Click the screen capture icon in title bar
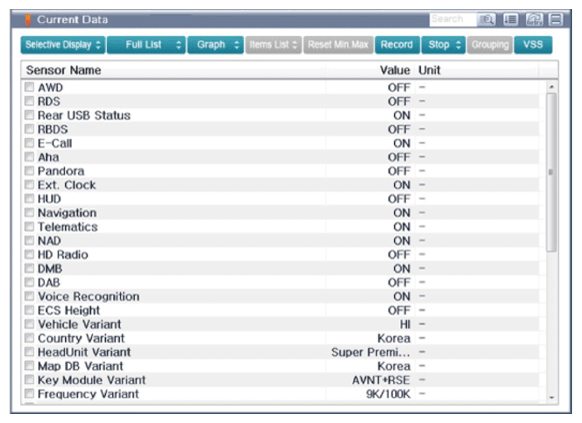Image resolution: width=582 pixels, height=423 pixels. [x=534, y=19]
